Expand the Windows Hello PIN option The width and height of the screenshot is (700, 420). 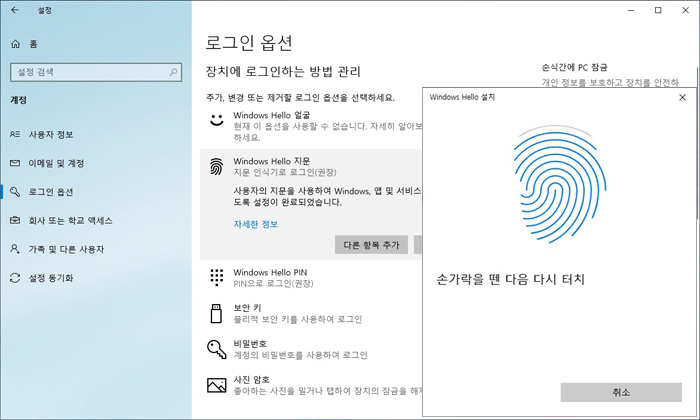311,277
